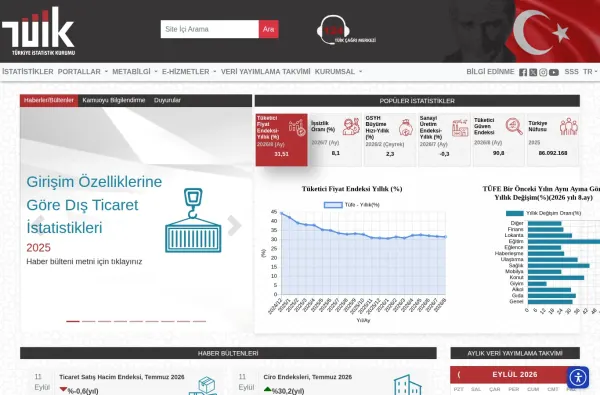
Task: Switch to the Duyurular tab
Action: coord(167,100)
